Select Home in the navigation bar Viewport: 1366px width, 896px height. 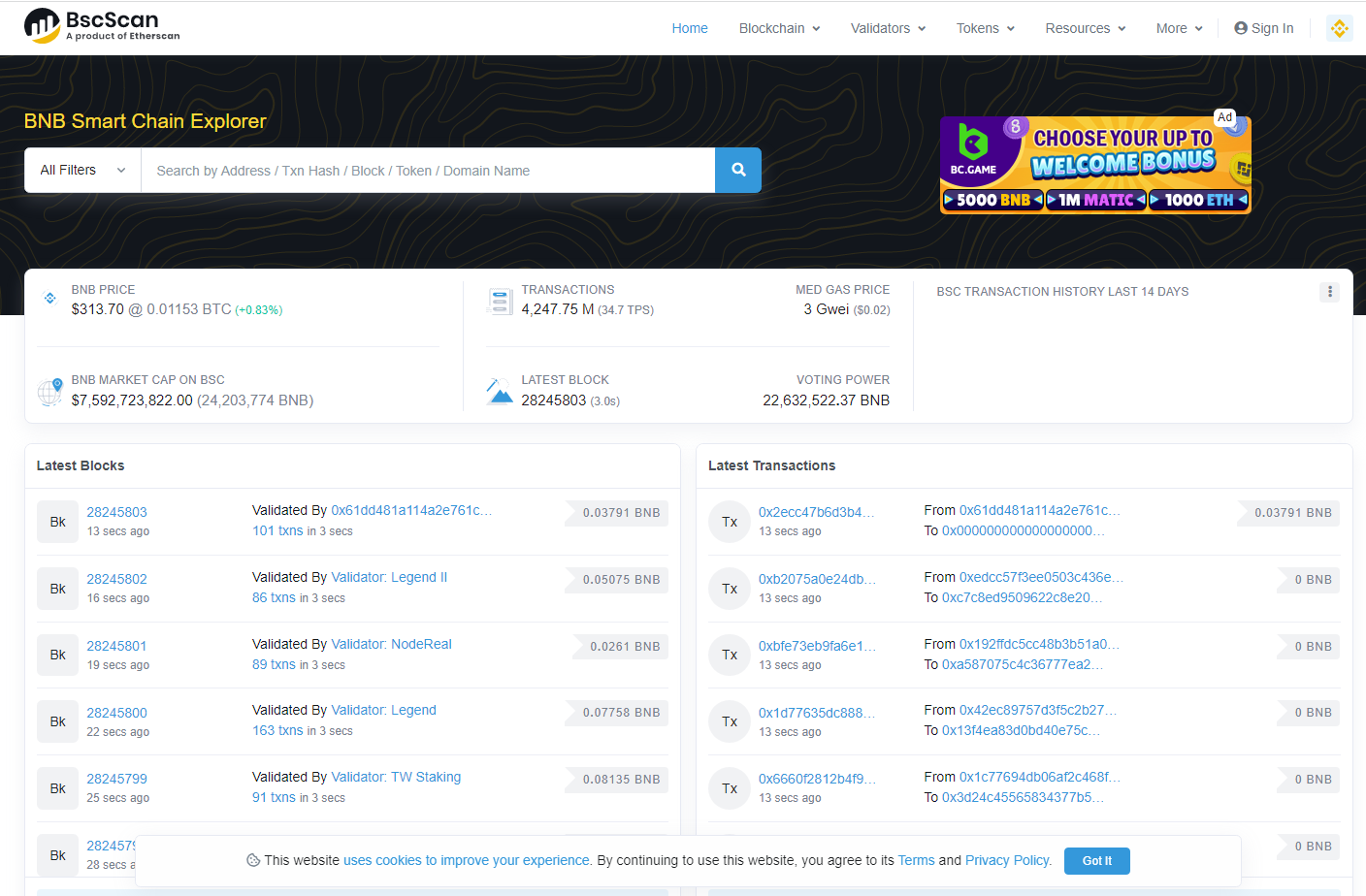click(690, 28)
